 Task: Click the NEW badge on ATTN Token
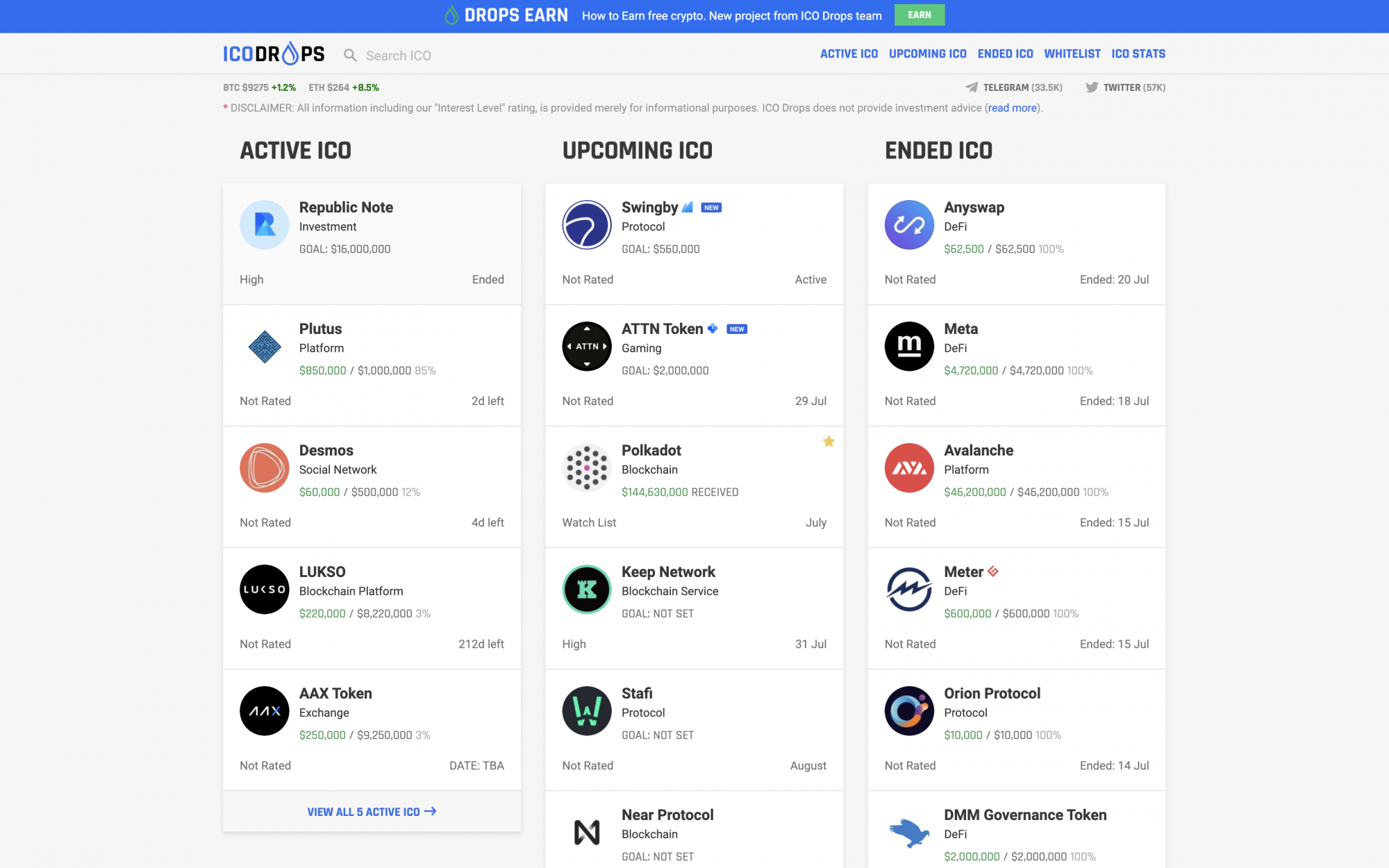737,329
